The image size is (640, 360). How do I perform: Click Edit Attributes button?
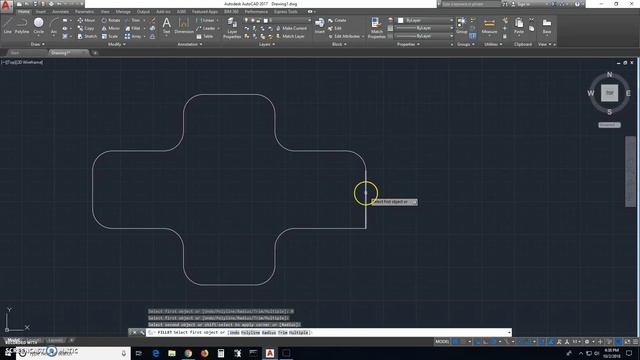[x=344, y=36]
